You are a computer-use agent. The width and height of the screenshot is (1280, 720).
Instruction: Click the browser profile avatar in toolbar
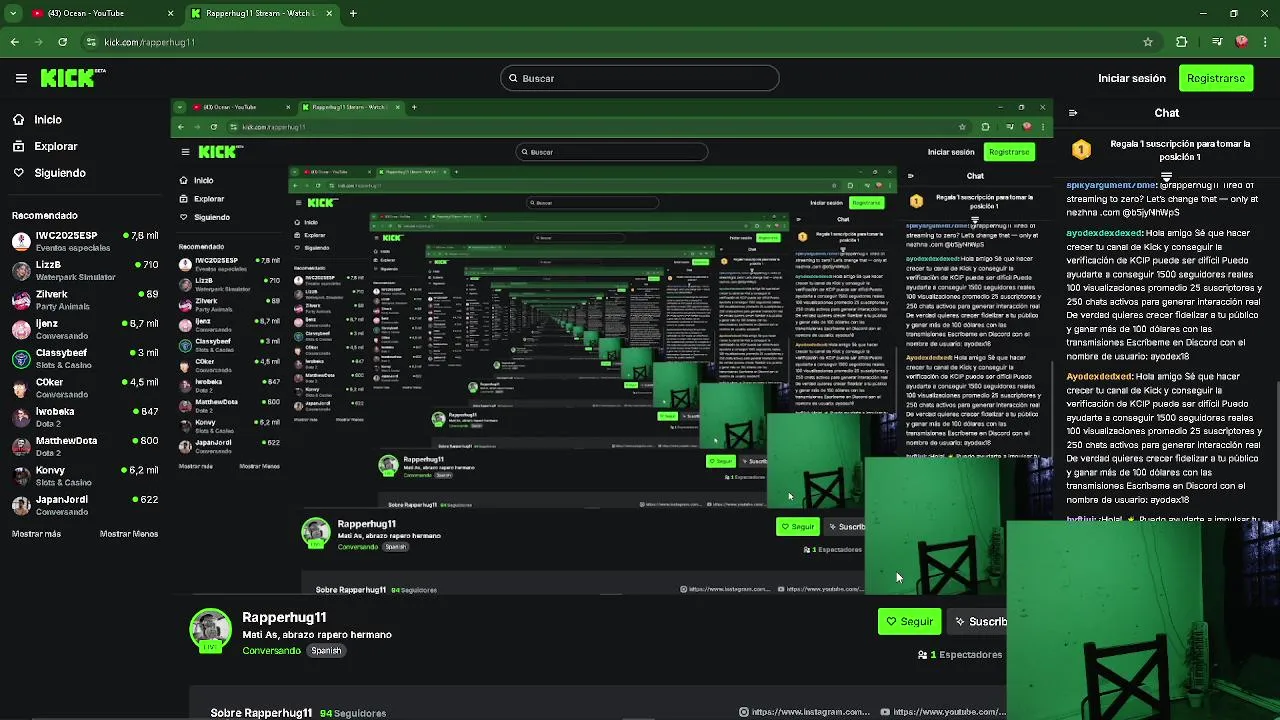pos(1241,42)
